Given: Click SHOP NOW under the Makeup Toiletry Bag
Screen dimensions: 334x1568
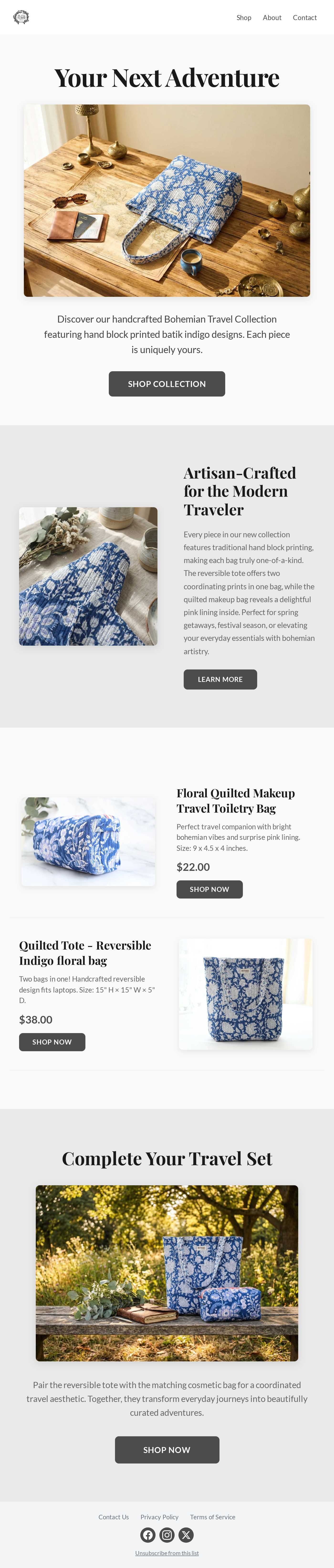Looking at the screenshot, I should (x=209, y=889).
